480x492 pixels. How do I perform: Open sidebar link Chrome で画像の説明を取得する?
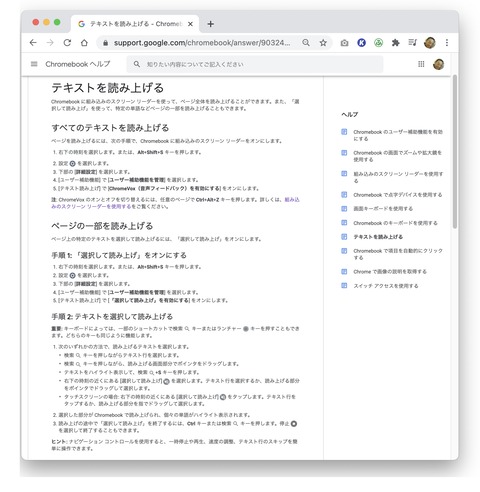tap(390, 272)
